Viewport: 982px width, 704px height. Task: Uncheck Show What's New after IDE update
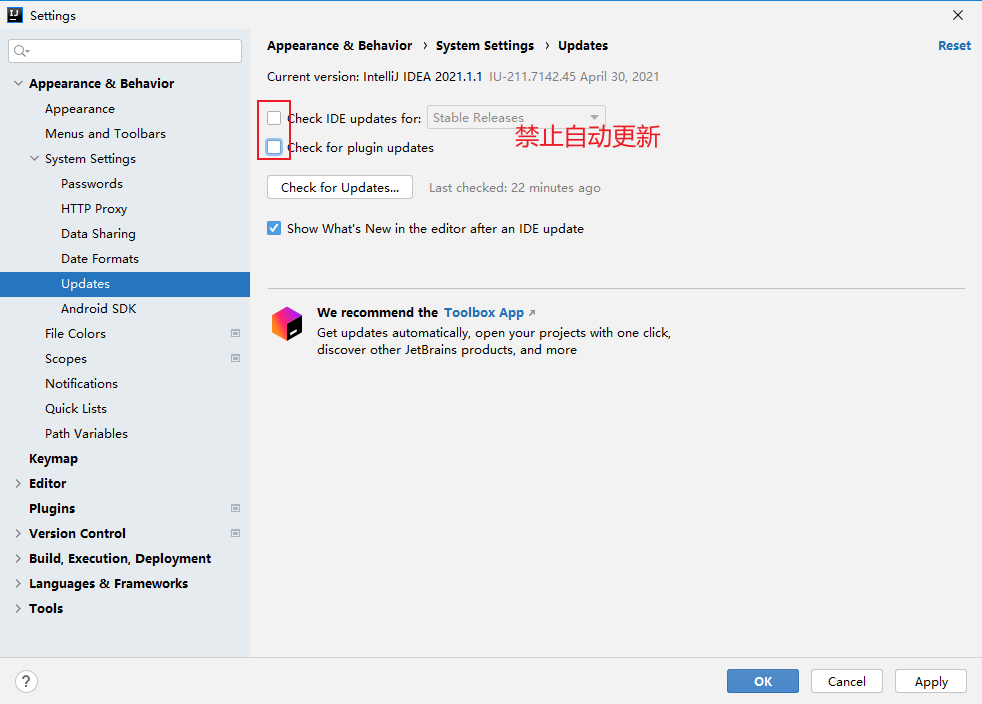[x=274, y=228]
